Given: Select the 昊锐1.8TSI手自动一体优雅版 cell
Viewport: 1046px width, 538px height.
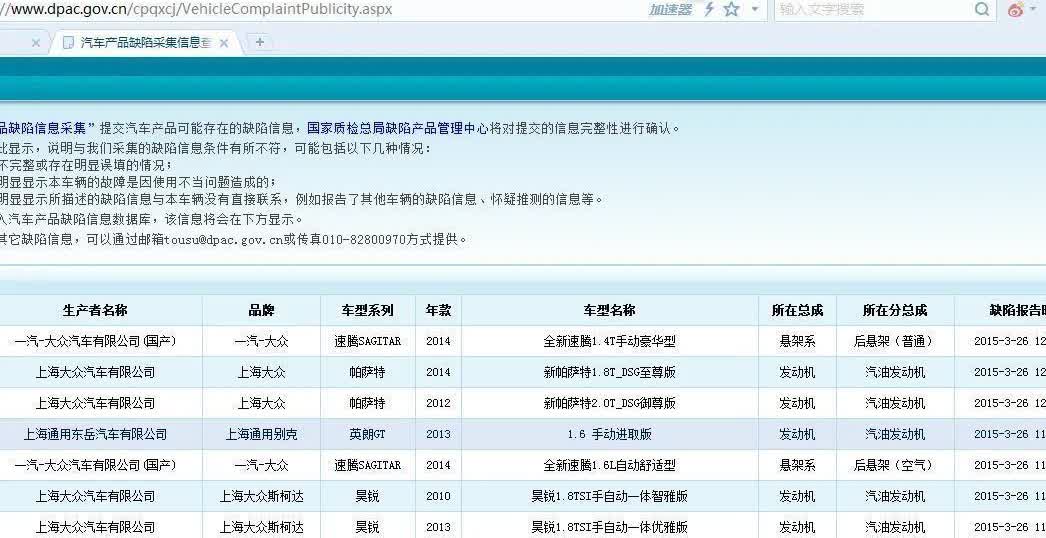Looking at the screenshot, I should click(x=610, y=527).
